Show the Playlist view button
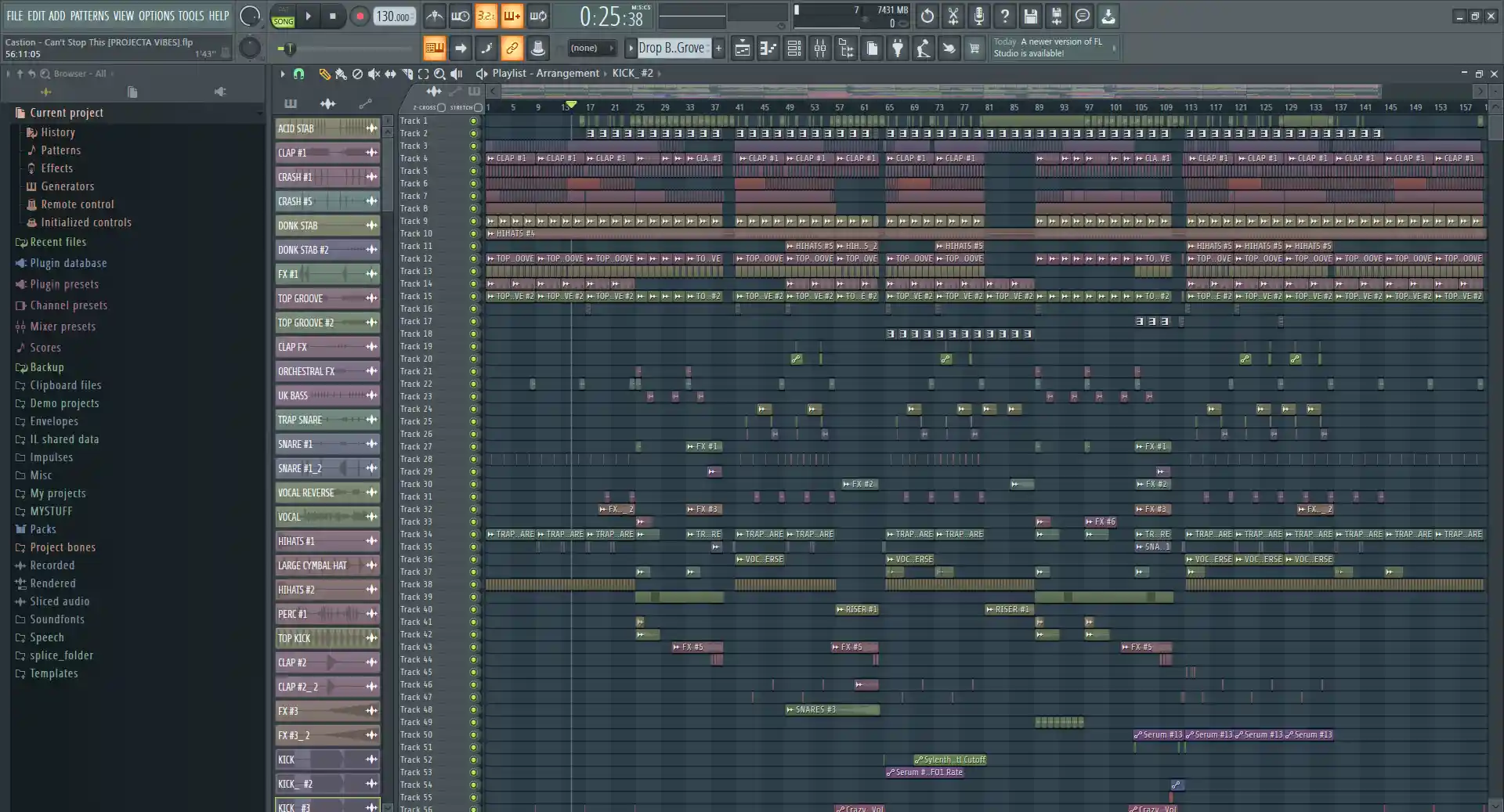Screen dimensions: 1504x812 pyautogui.click(x=742, y=49)
